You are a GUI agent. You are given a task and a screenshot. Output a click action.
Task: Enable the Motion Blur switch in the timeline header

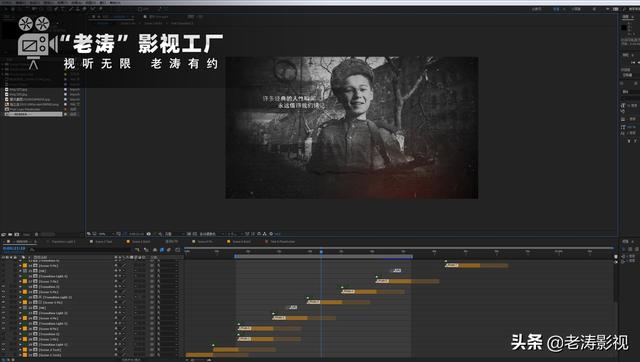(169, 250)
